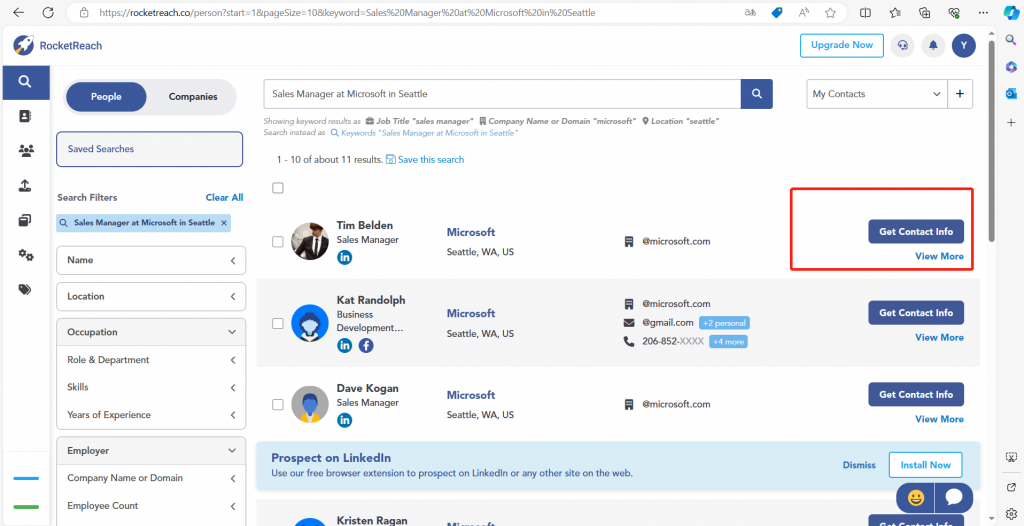Open the Copilot icon in the browser sidebar
The image size is (1024, 526).
[x=1010, y=12]
